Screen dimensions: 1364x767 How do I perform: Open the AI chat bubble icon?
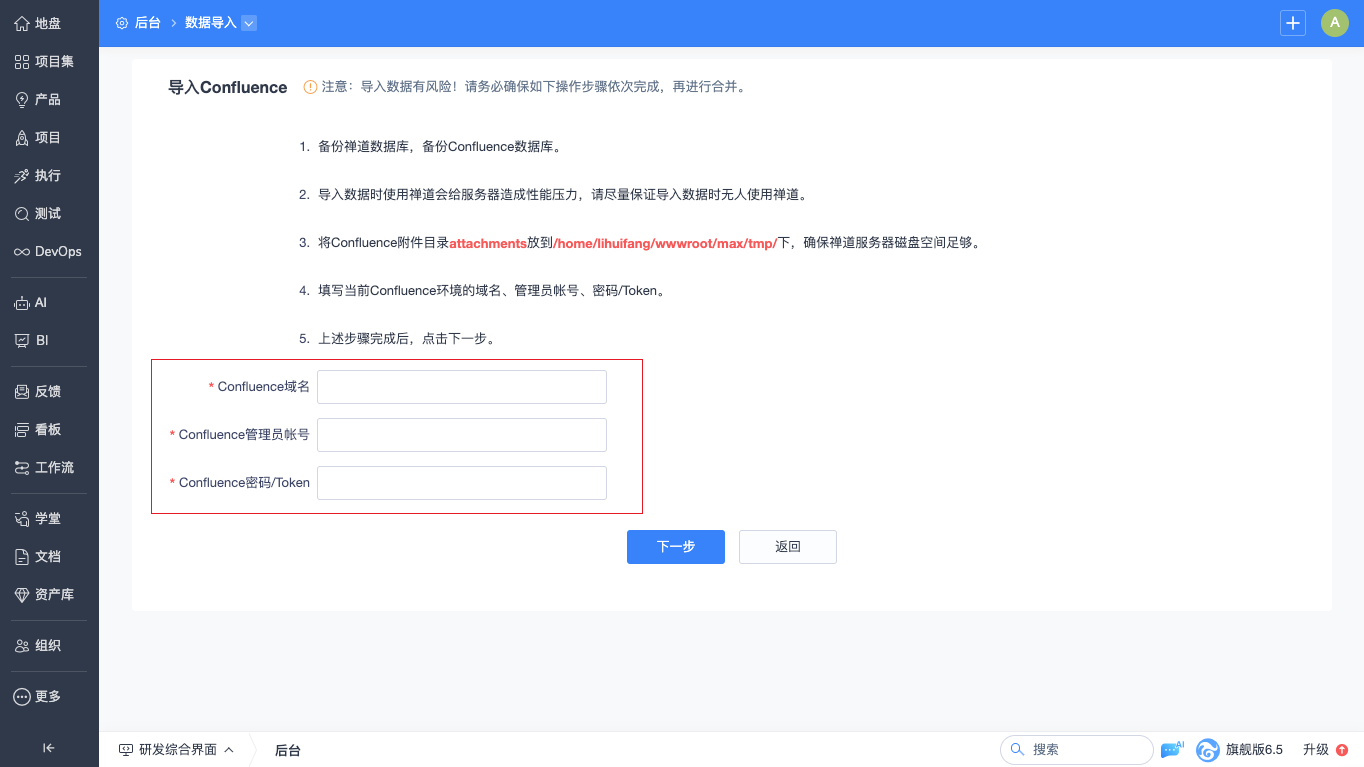click(x=1172, y=750)
